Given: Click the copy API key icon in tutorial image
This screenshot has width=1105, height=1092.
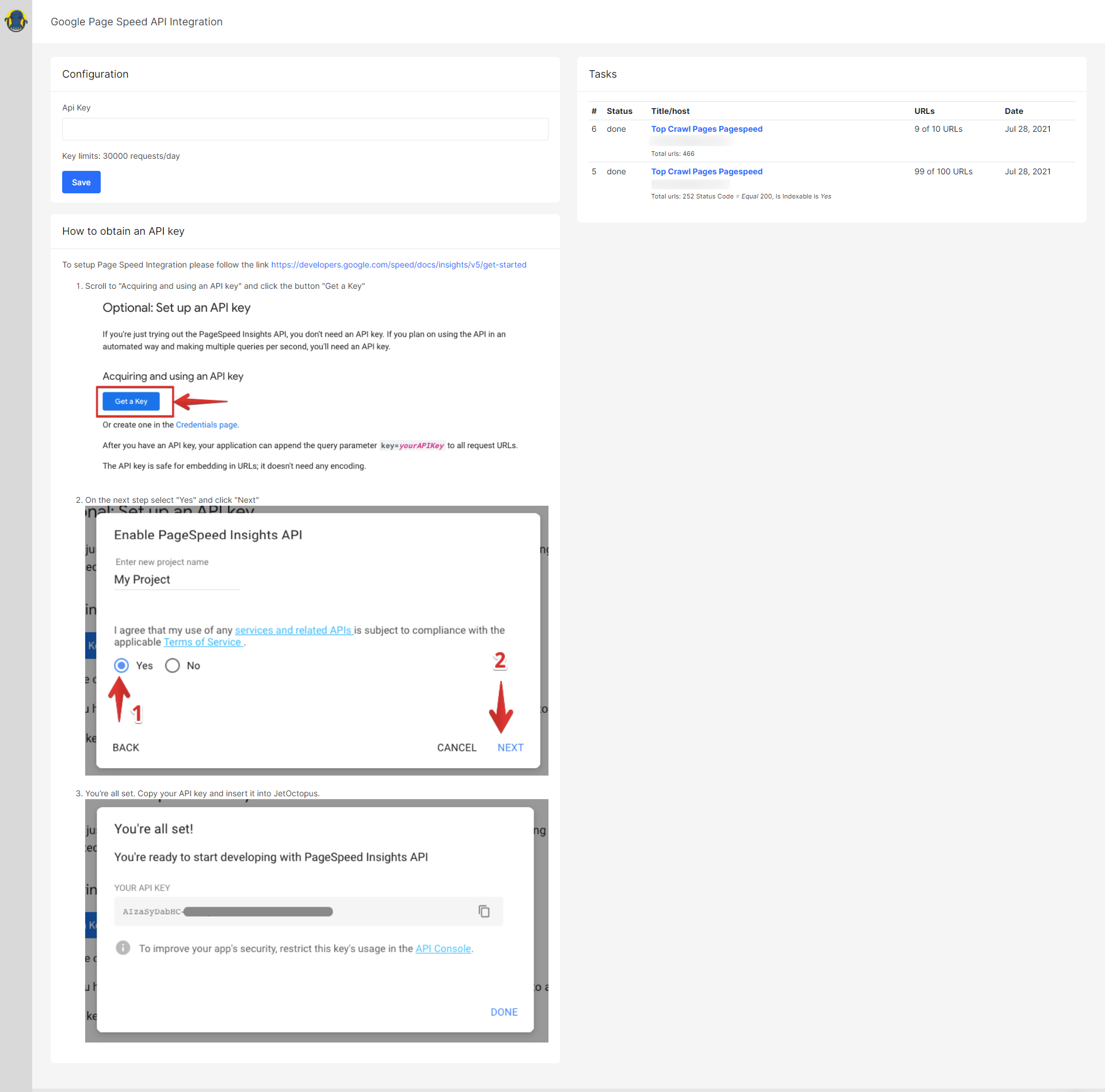Looking at the screenshot, I should [x=484, y=911].
